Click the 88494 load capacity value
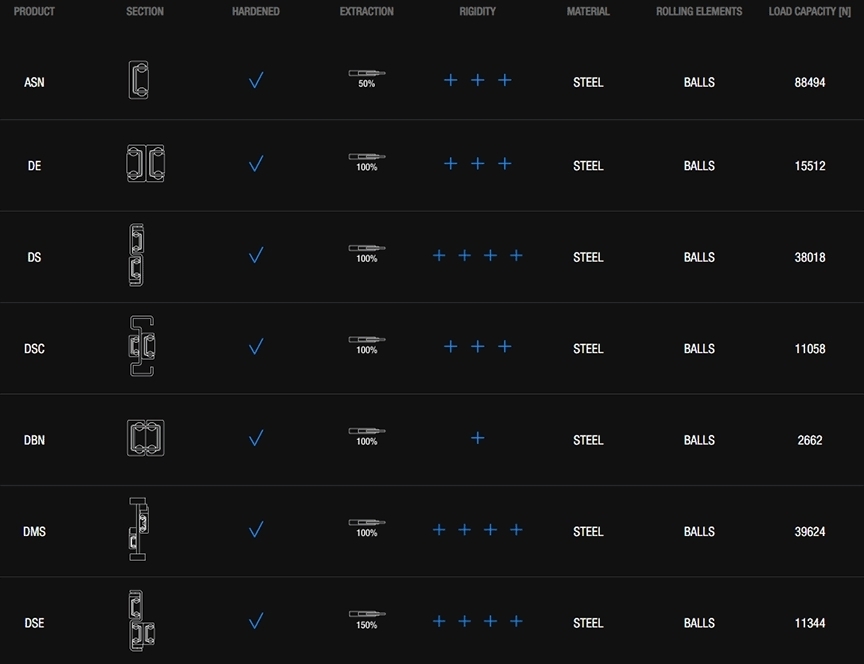This screenshot has height=664, width=864. click(809, 82)
